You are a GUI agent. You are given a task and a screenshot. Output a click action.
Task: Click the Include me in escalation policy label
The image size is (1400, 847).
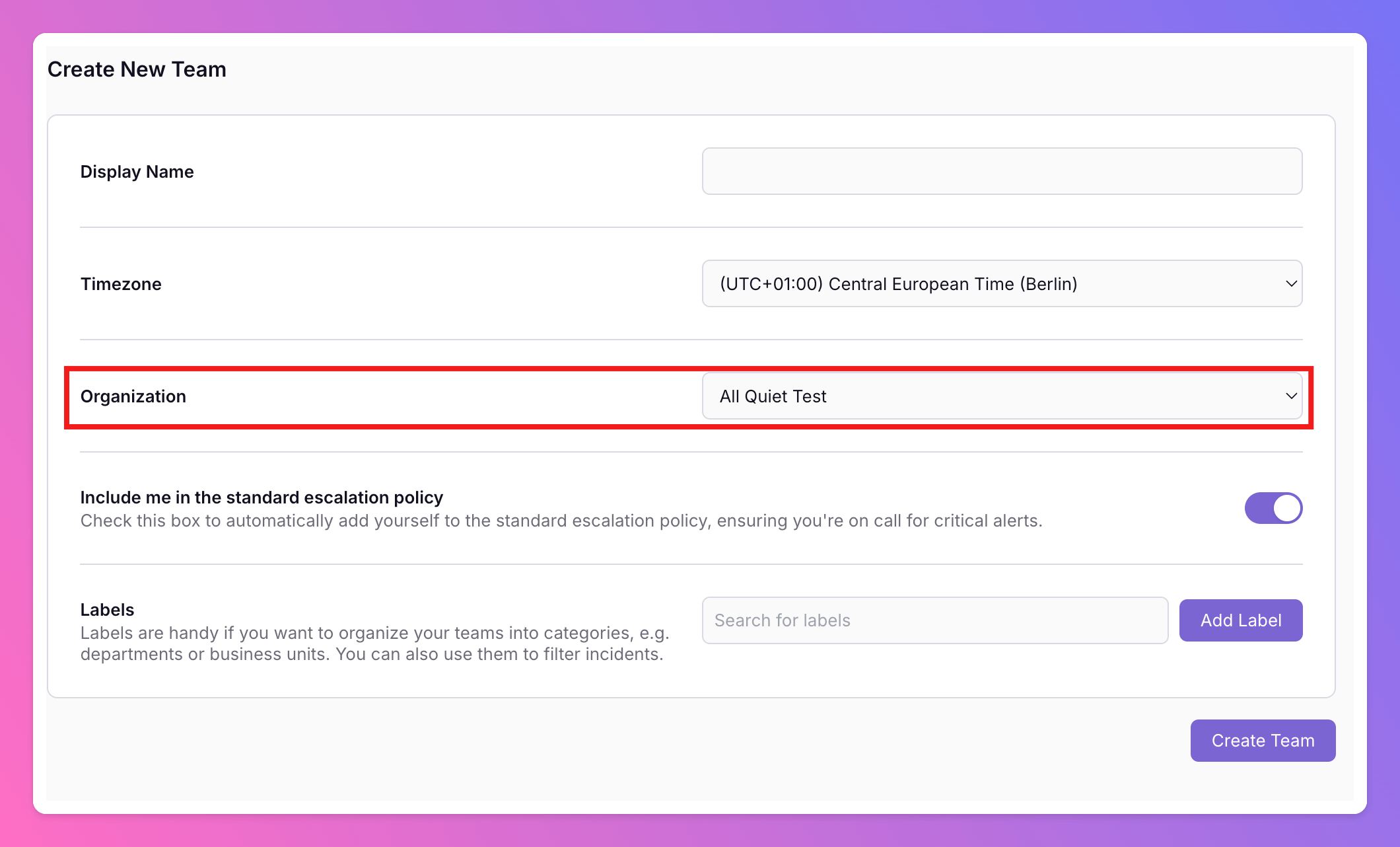pyautogui.click(x=262, y=497)
